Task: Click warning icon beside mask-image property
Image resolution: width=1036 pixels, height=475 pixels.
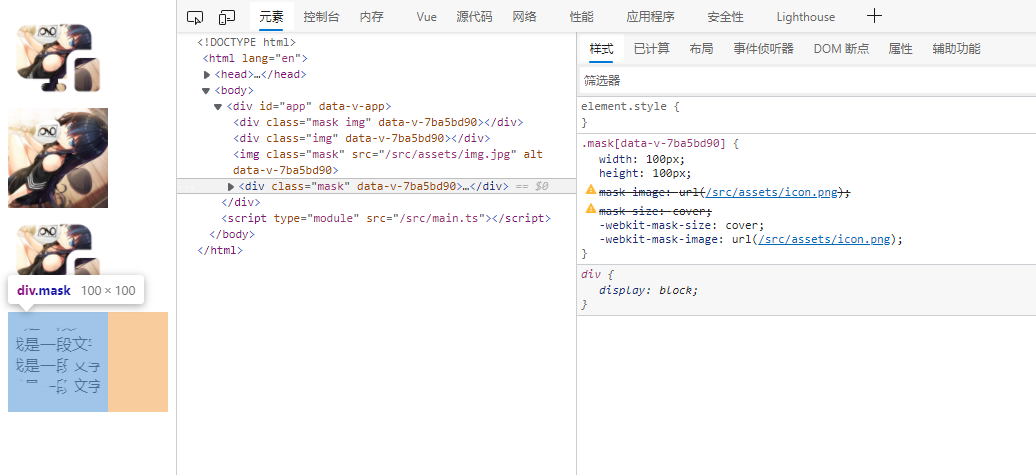Action: 591,190
